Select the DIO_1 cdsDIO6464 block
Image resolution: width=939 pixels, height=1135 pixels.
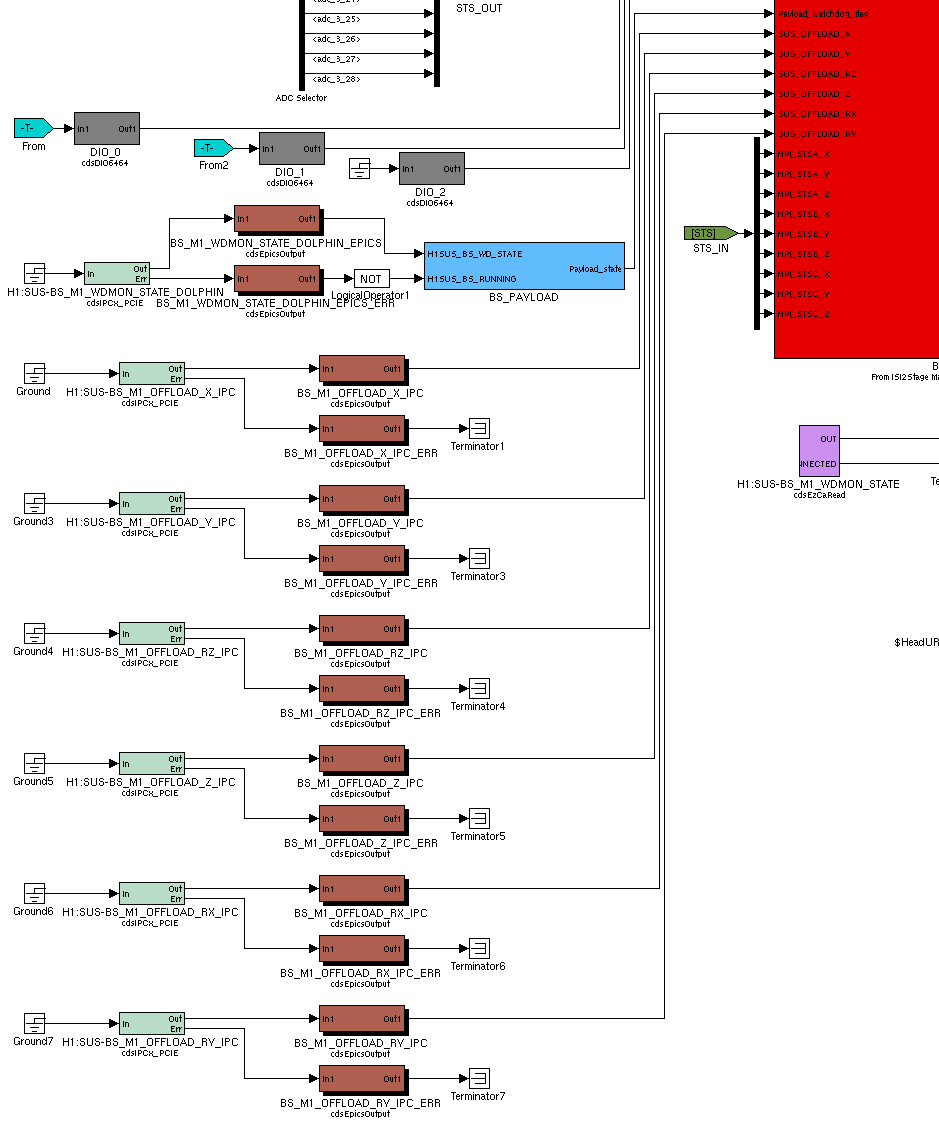tap(292, 148)
